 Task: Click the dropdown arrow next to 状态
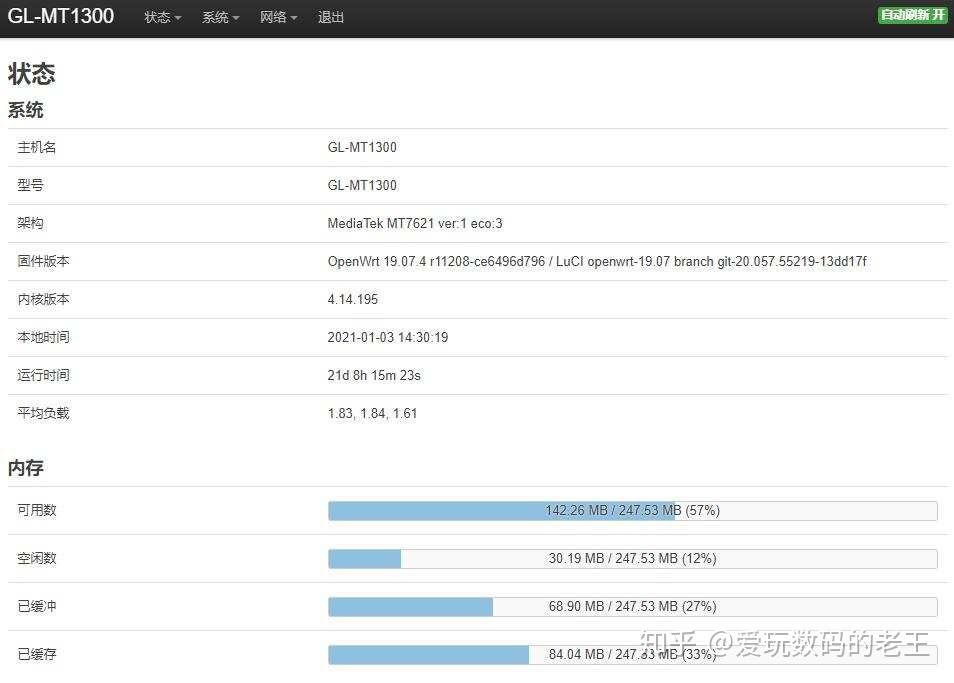click(x=176, y=18)
